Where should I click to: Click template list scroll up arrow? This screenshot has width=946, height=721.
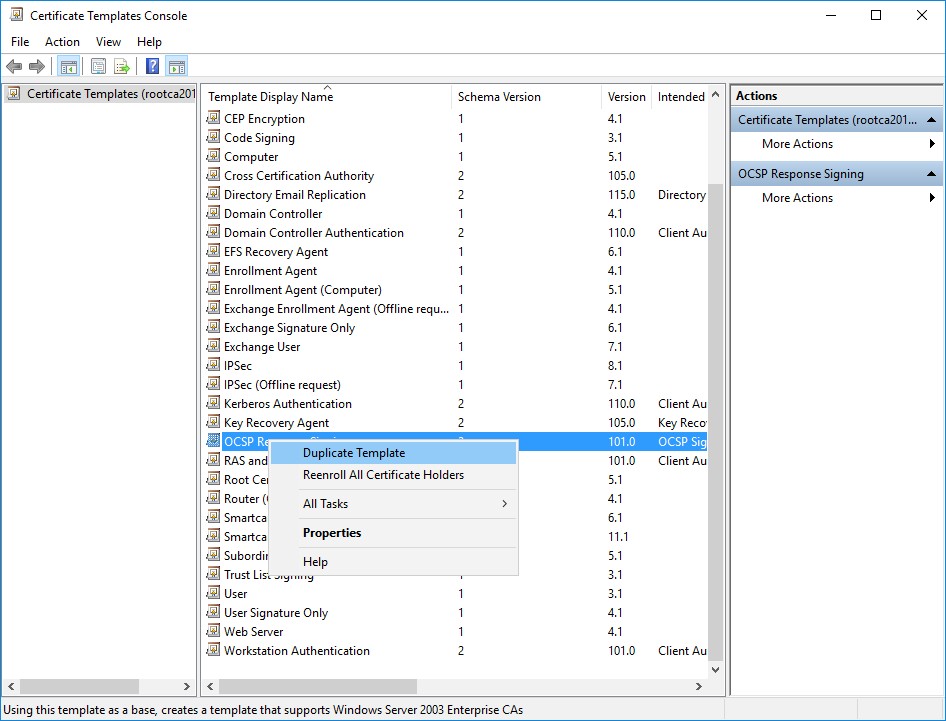click(716, 94)
